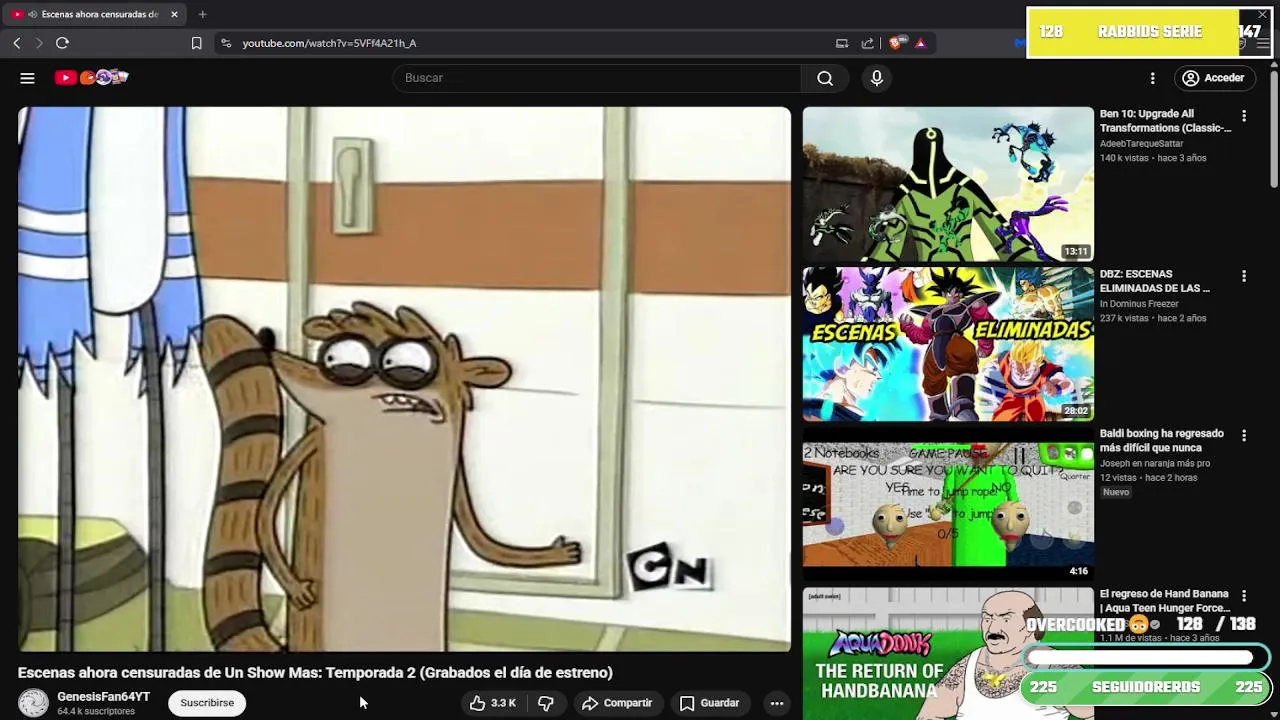This screenshot has width=1280, height=720.
Task: Go forward with browser forward arrow
Action: tap(39, 43)
